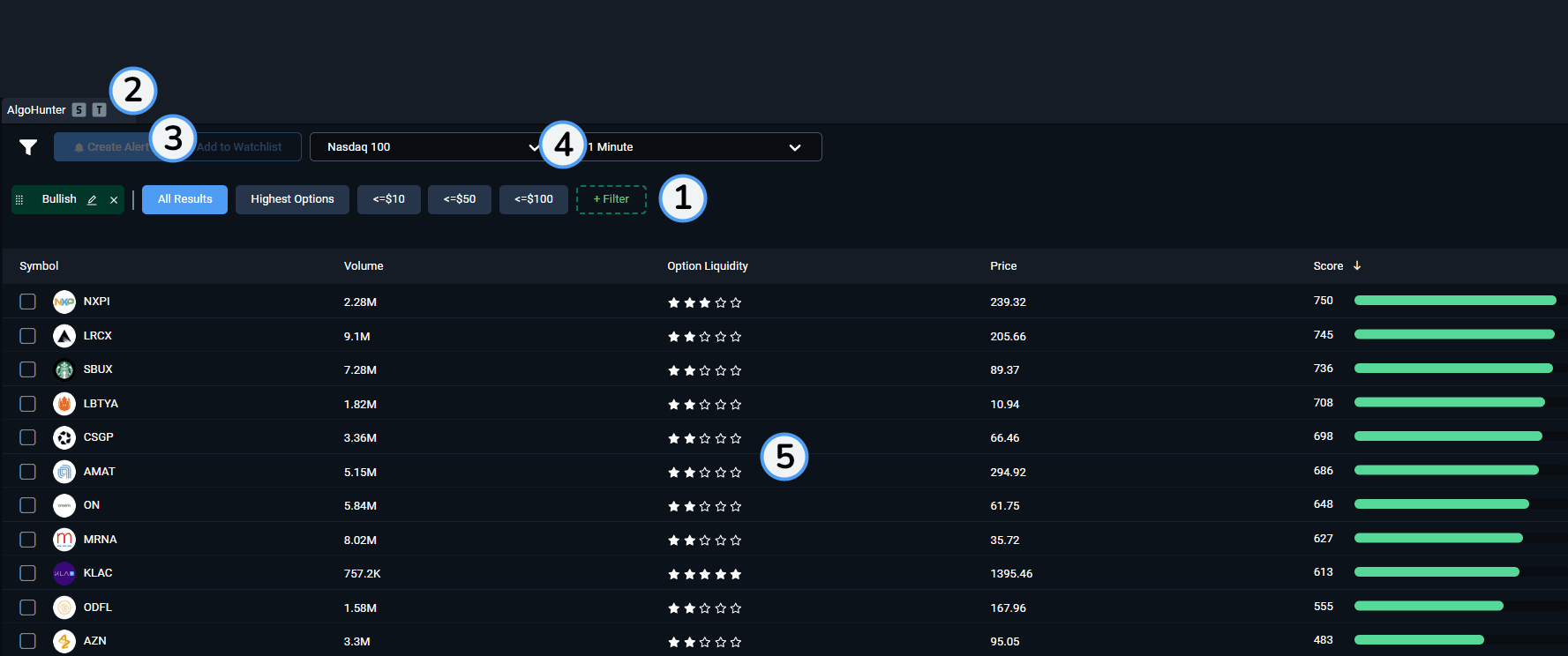The width and height of the screenshot is (1568, 656).
Task: Click the MRNA volume 8.02M
Action: (360, 540)
